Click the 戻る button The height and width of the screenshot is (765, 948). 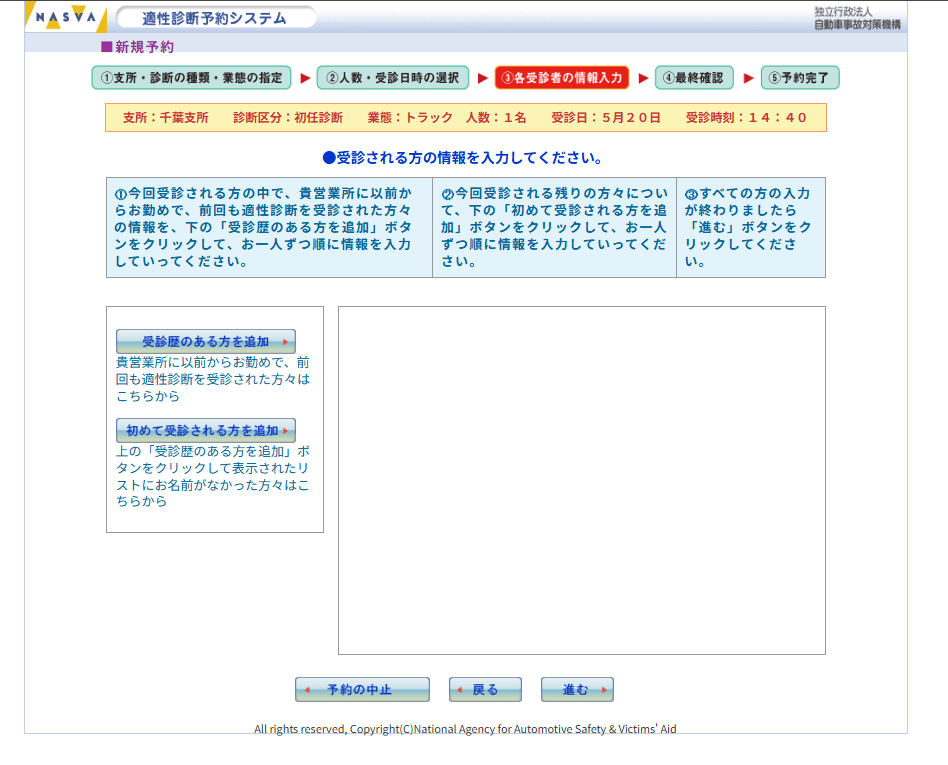tap(485, 689)
